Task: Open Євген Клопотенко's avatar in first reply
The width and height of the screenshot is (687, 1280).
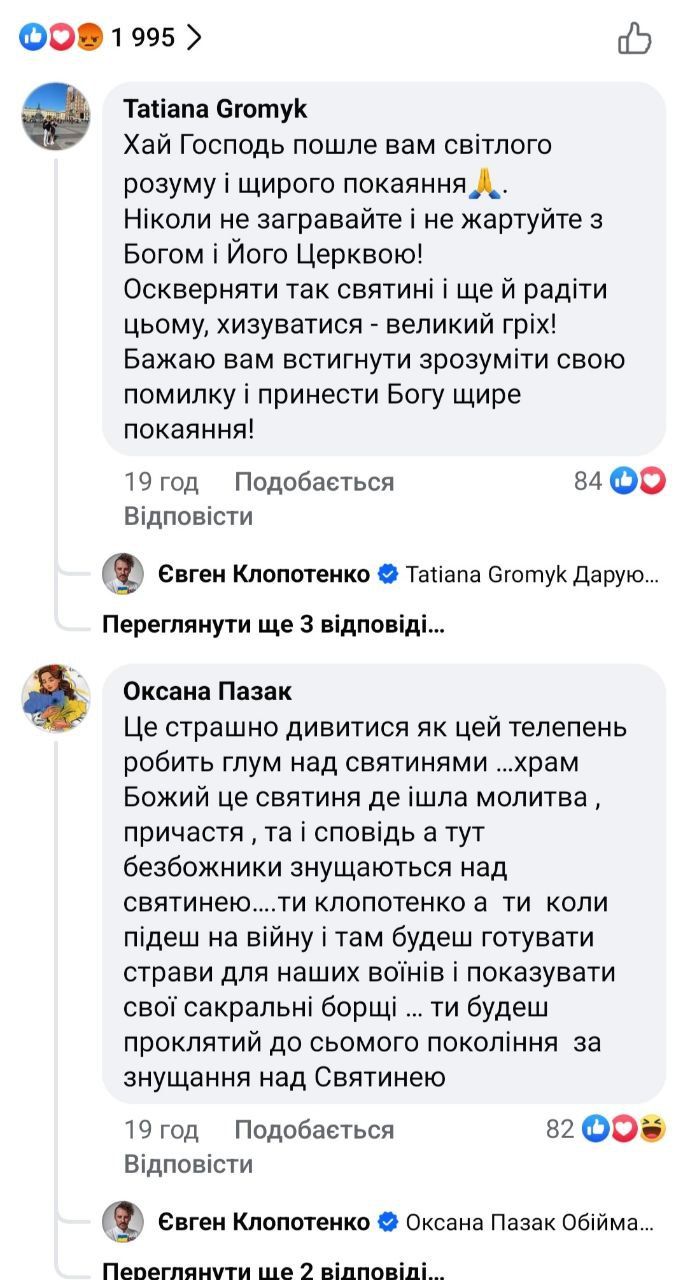Action: (x=123, y=574)
